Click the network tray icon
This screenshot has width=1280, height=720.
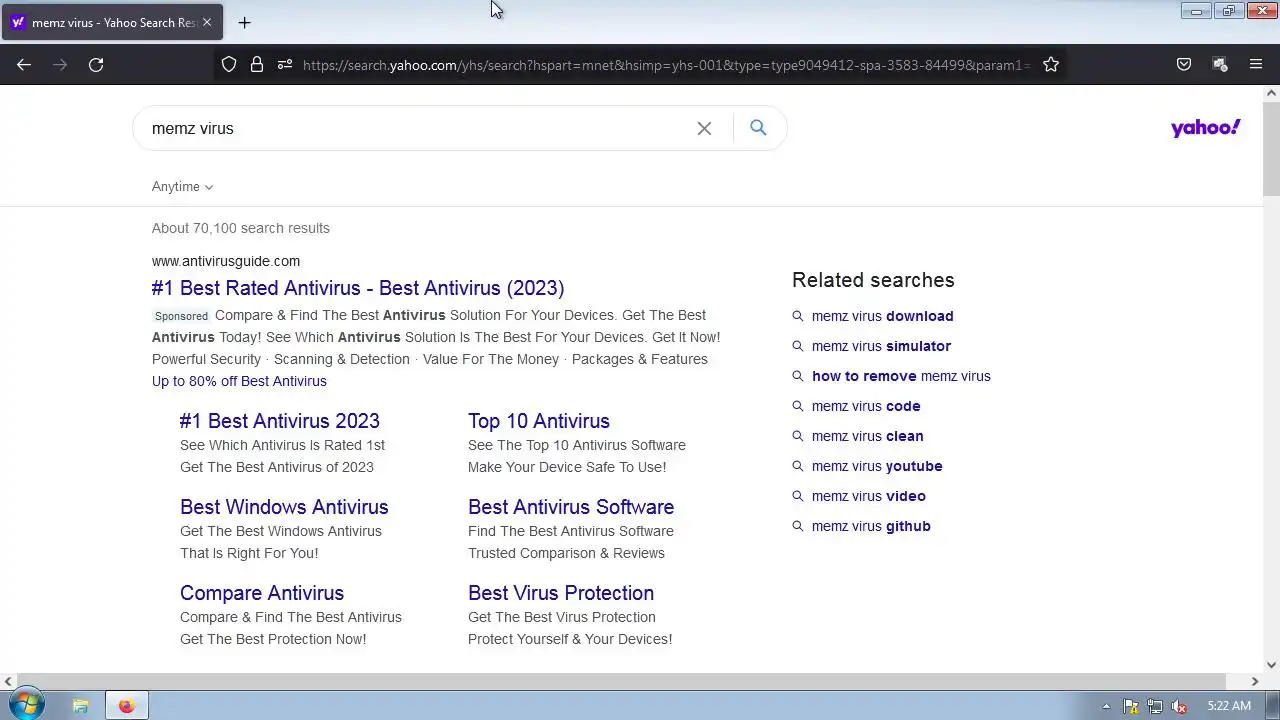1155,706
